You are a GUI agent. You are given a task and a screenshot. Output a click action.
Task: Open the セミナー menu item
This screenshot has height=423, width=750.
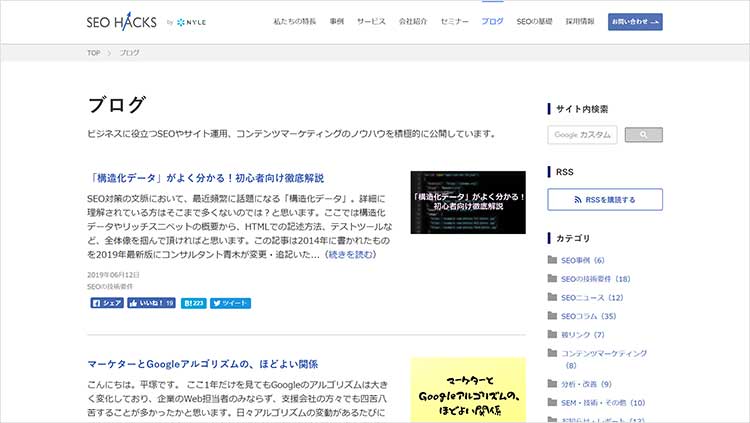[454, 22]
